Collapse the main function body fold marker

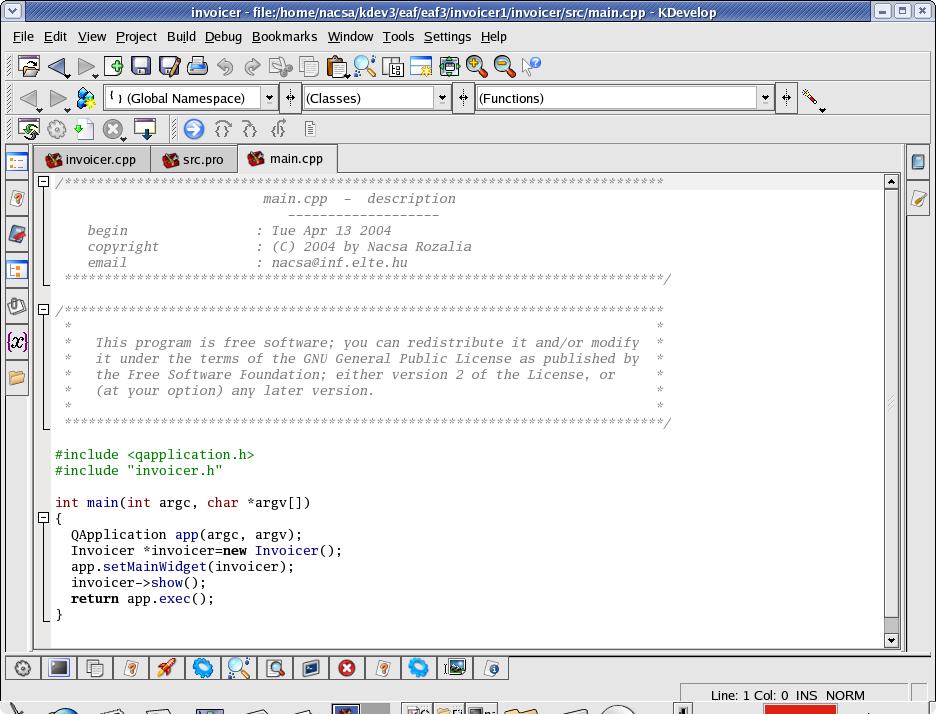43,518
